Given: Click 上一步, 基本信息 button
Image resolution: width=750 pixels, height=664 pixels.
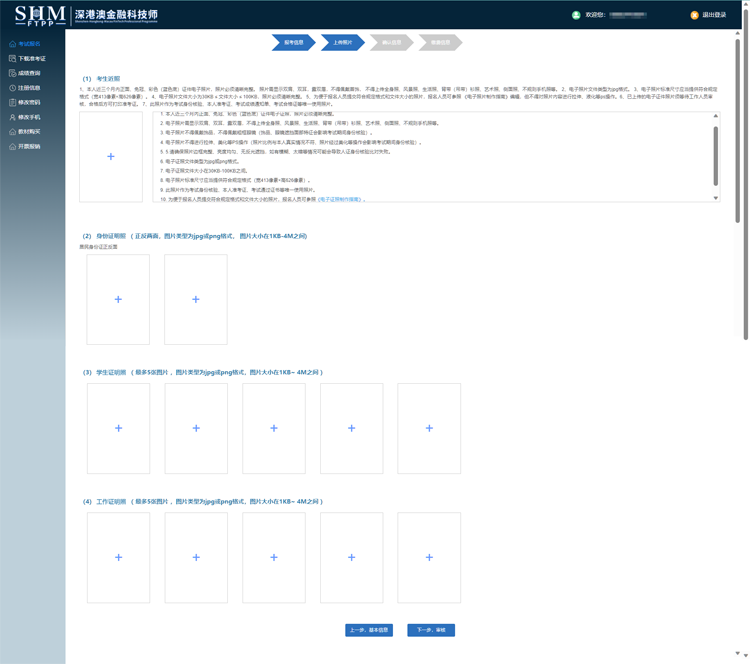Looking at the screenshot, I should point(369,630).
